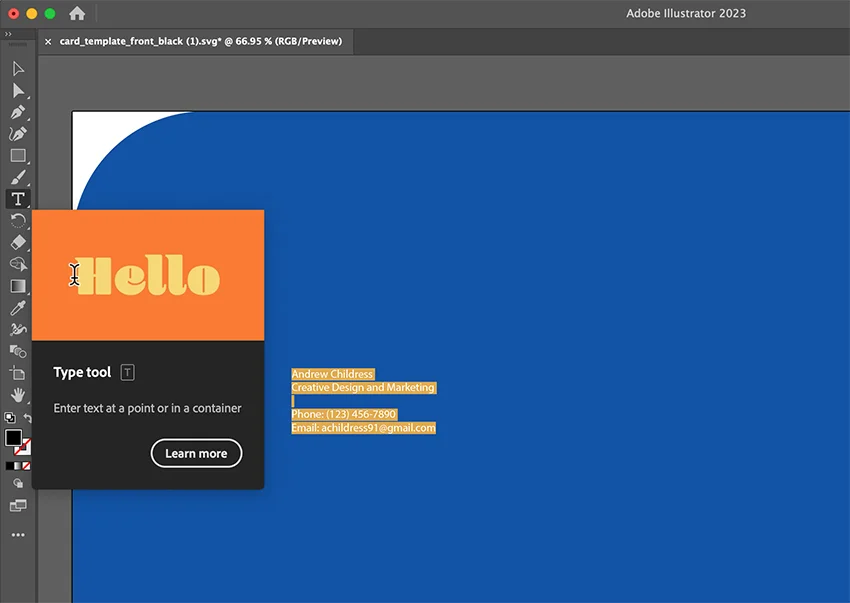The image size is (850, 603).
Task: Go to Home screen icon
Action: click(x=77, y=14)
